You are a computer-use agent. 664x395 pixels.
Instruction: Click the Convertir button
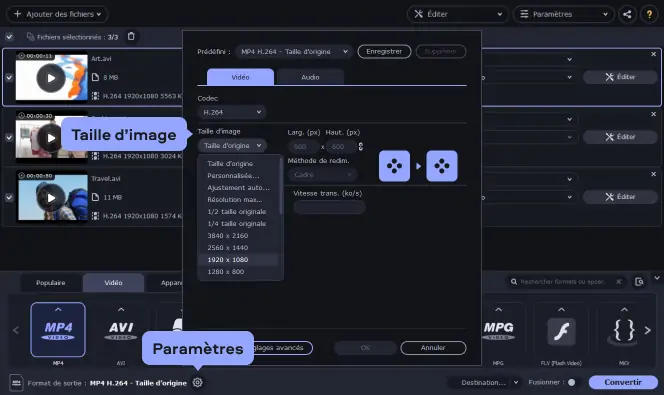tap(623, 382)
